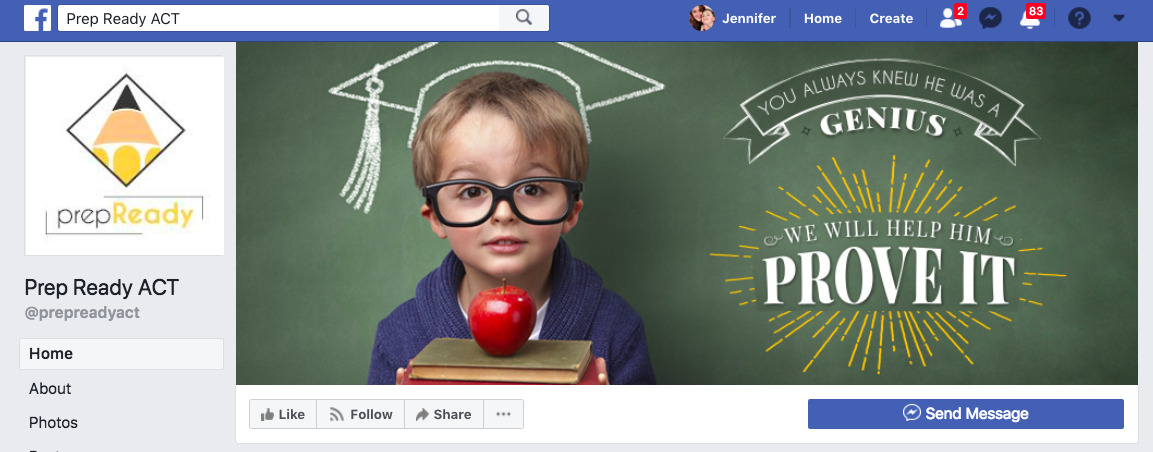The image size is (1153, 452).
Task: Click Home in the top navigation
Action: pyautogui.click(x=823, y=18)
